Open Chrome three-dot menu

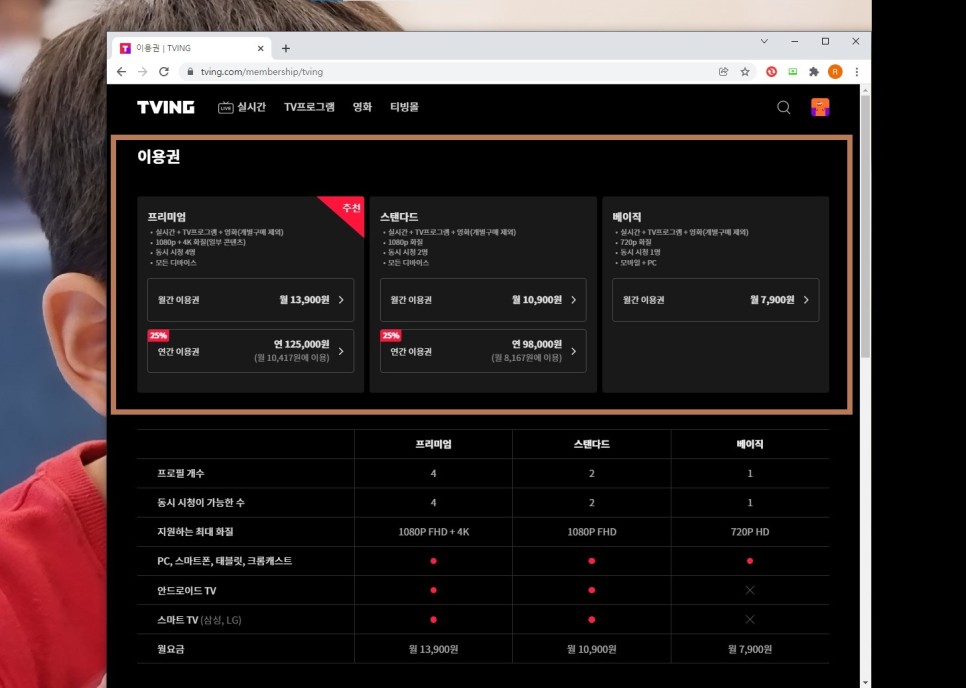(x=856, y=71)
